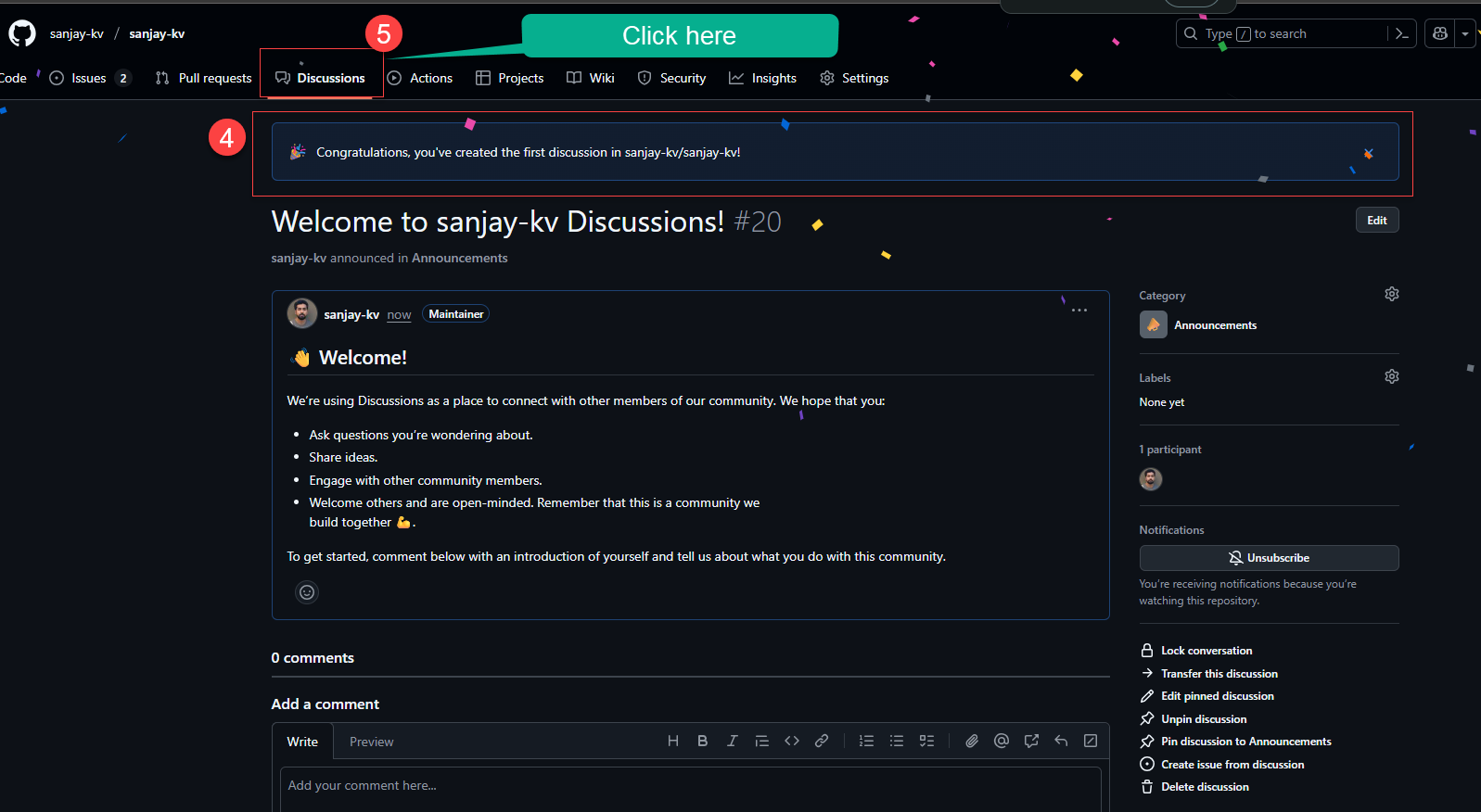The image size is (1481, 812).
Task: Attach files with paperclip icon
Action: [972, 741]
